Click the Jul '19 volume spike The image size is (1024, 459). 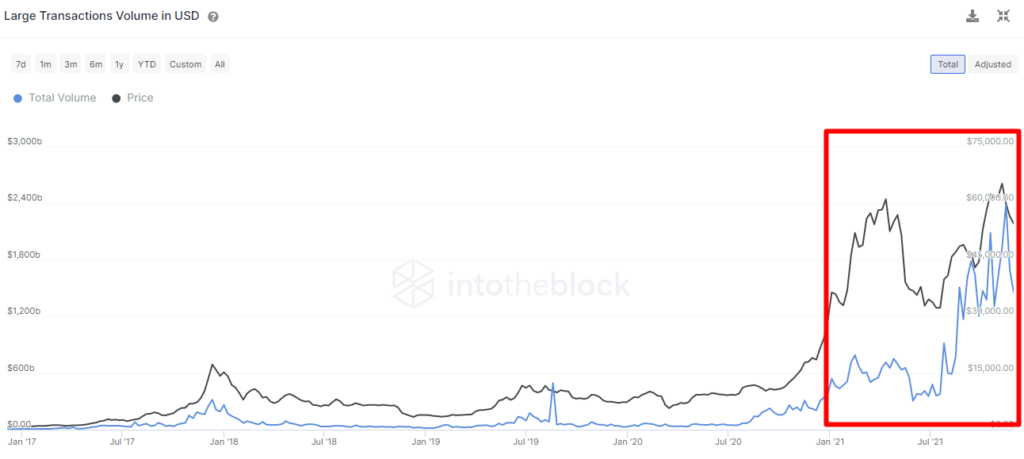553,384
